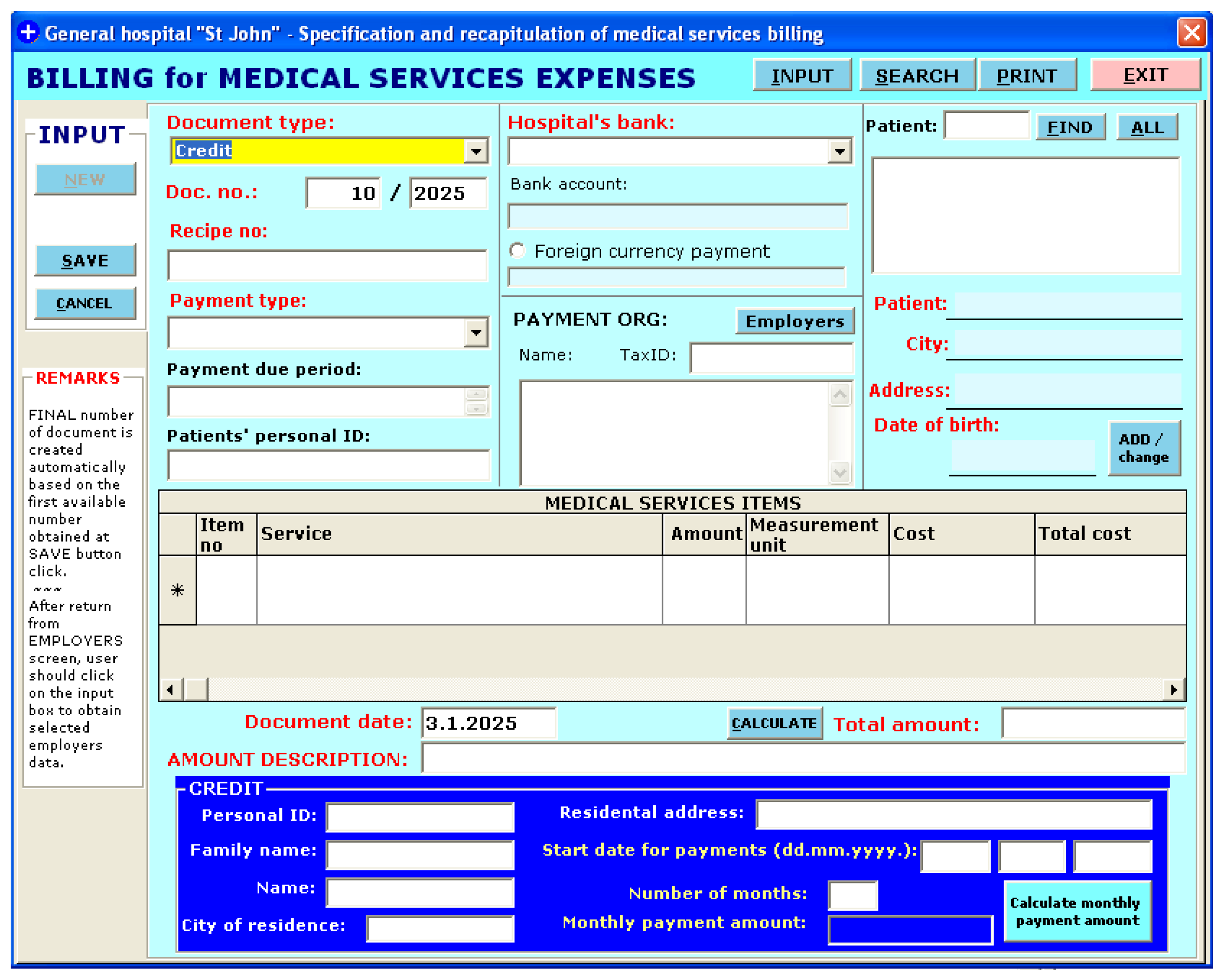Click the CANCEL button
This screenshot has width=1222, height=980.
(85, 304)
